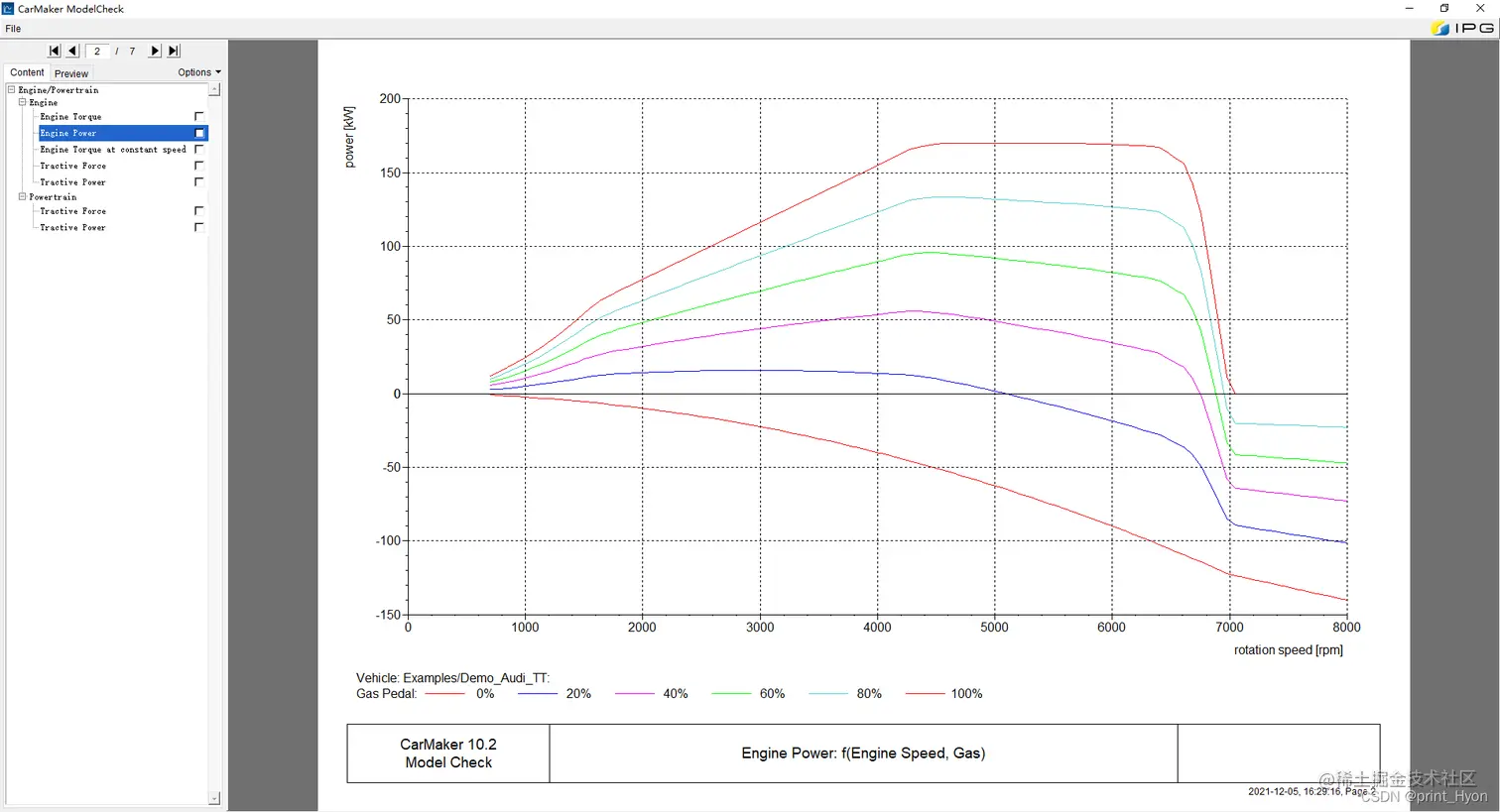1500x812 pixels.
Task: Select Engine Torque tree item
Action: click(x=70, y=117)
